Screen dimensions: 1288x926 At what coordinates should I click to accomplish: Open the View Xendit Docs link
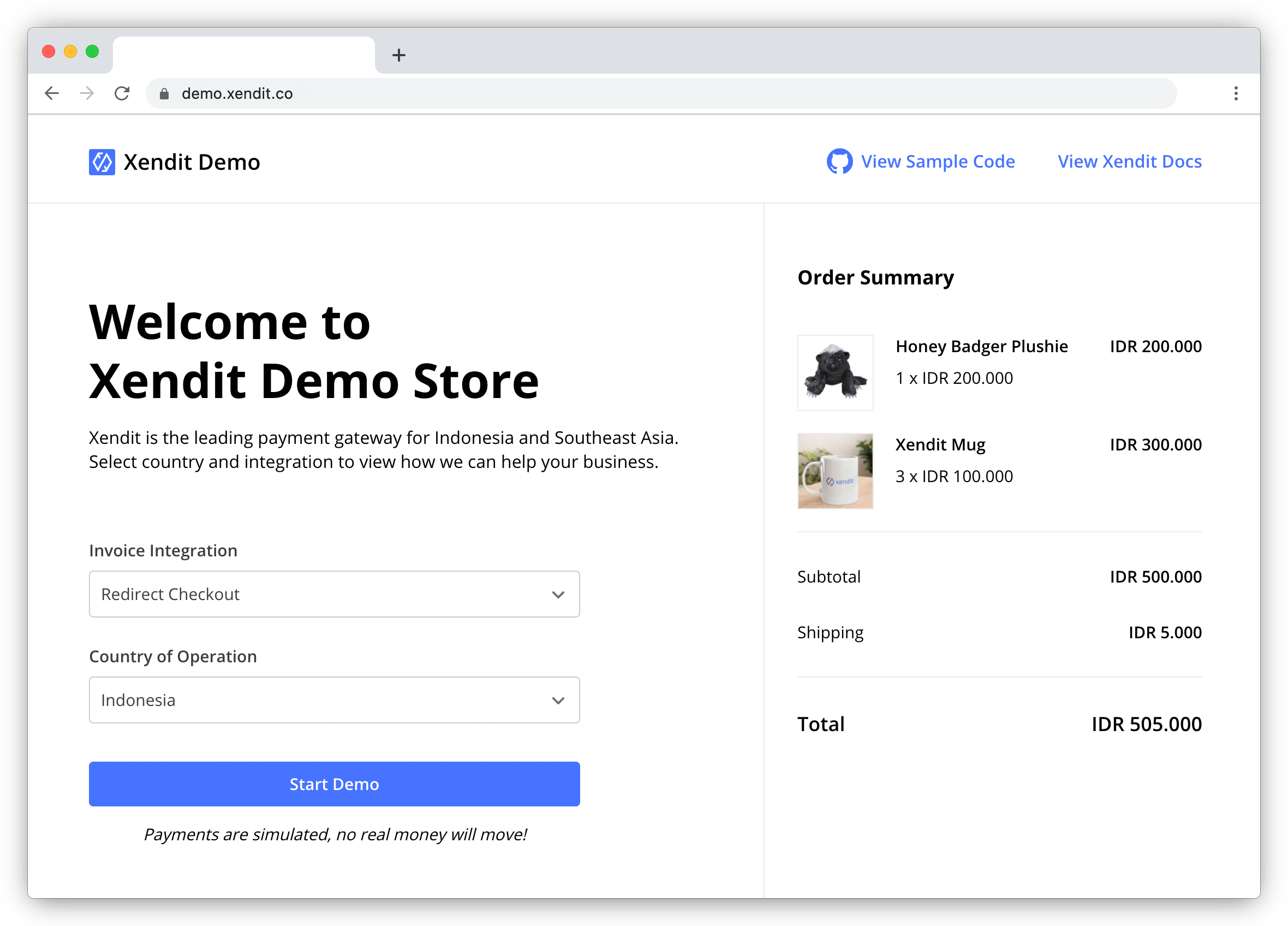point(1130,161)
